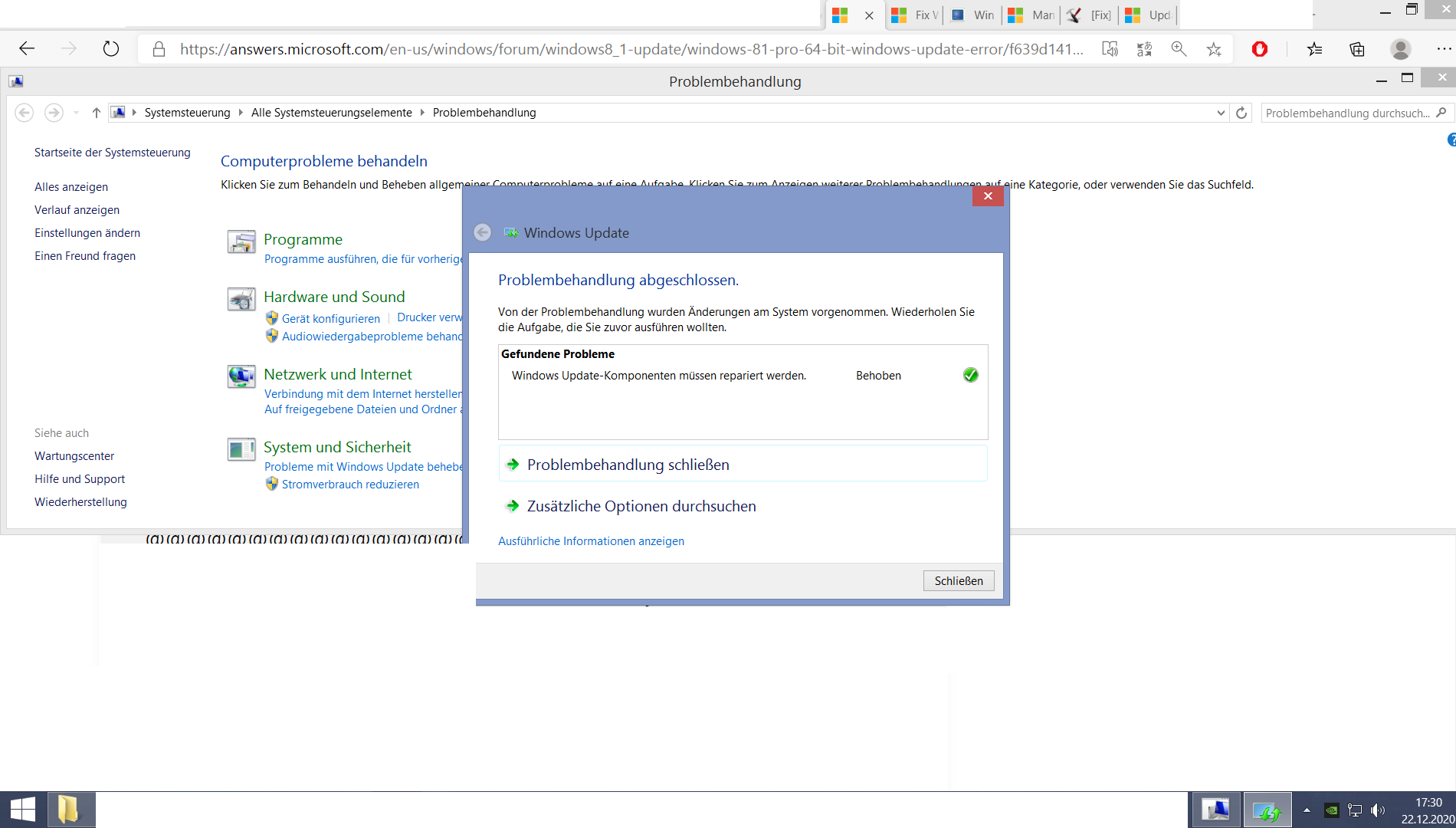
Task: Switch to the 'Man' tab
Action: point(1031,15)
